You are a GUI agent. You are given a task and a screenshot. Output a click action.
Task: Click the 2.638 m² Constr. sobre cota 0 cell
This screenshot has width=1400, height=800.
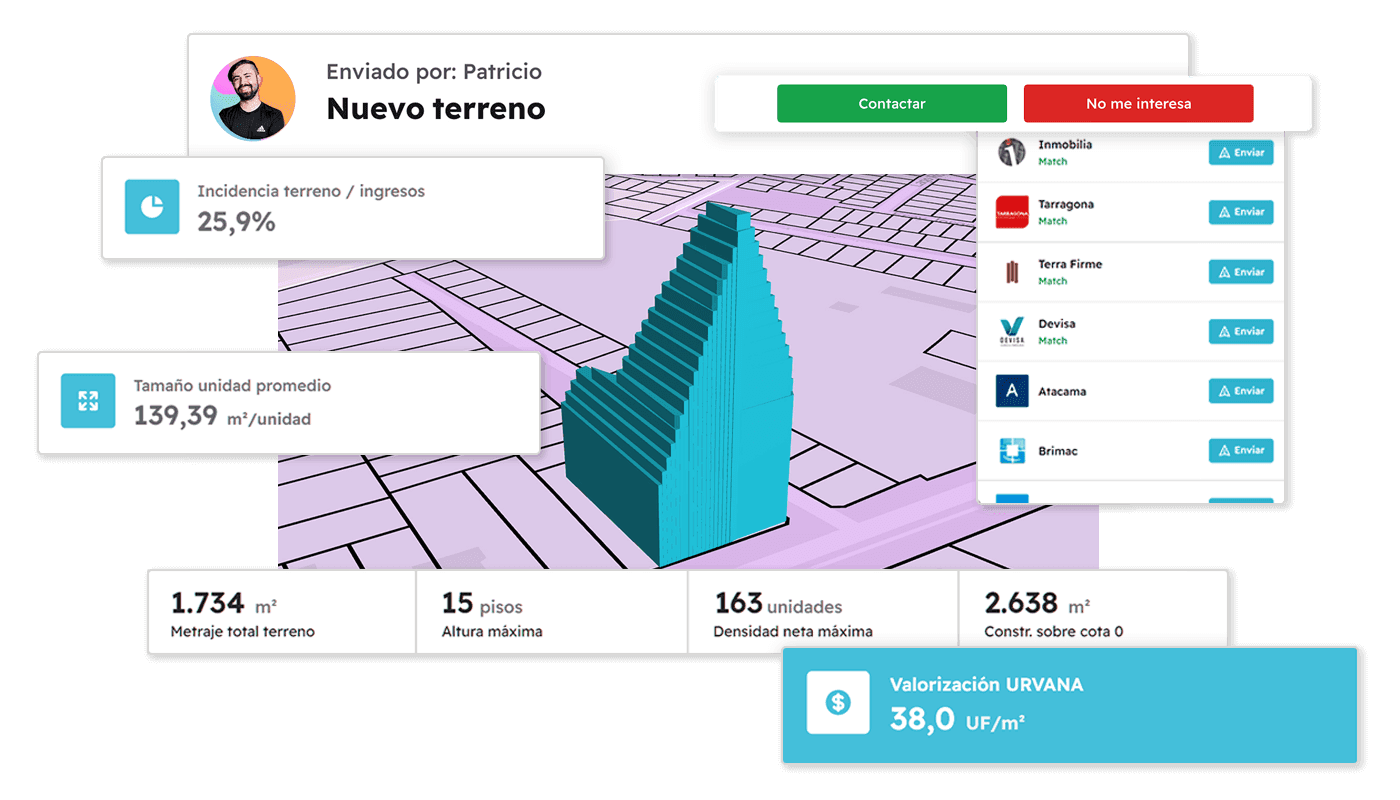click(x=1093, y=613)
